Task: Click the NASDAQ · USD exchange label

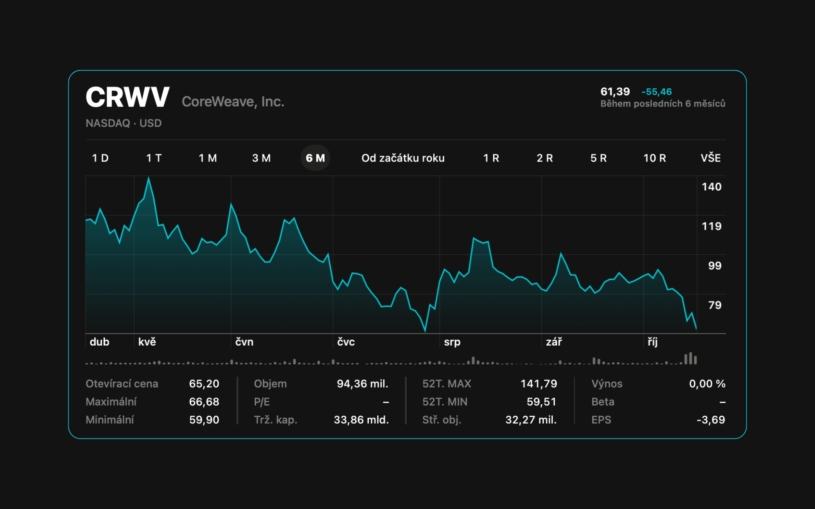Action: [x=124, y=123]
